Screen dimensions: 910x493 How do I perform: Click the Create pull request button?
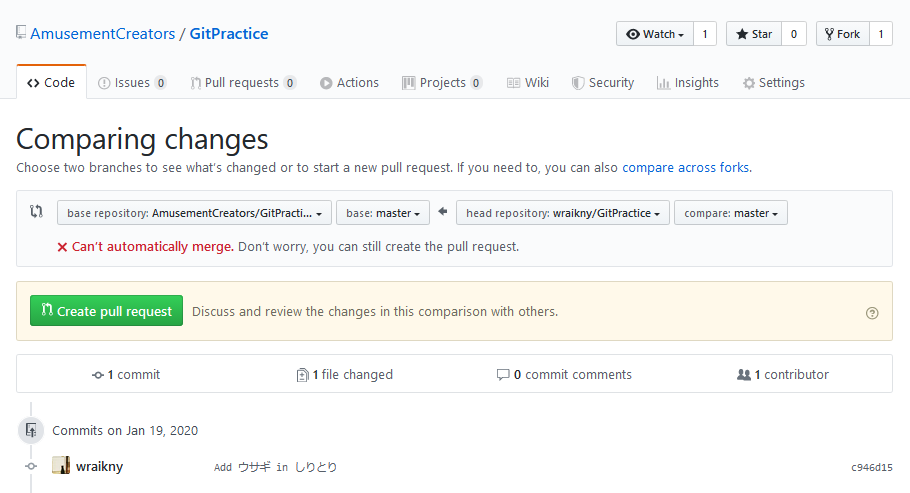click(106, 311)
